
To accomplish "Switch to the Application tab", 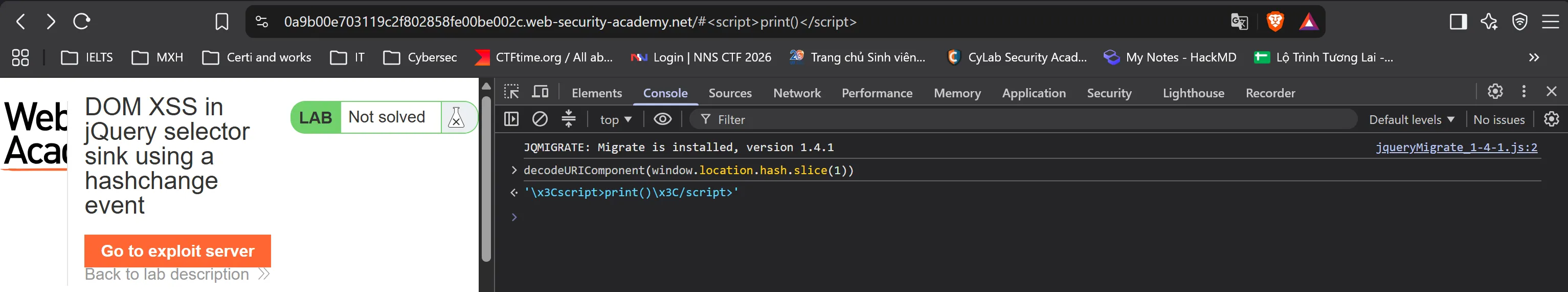I will coord(1034,93).
